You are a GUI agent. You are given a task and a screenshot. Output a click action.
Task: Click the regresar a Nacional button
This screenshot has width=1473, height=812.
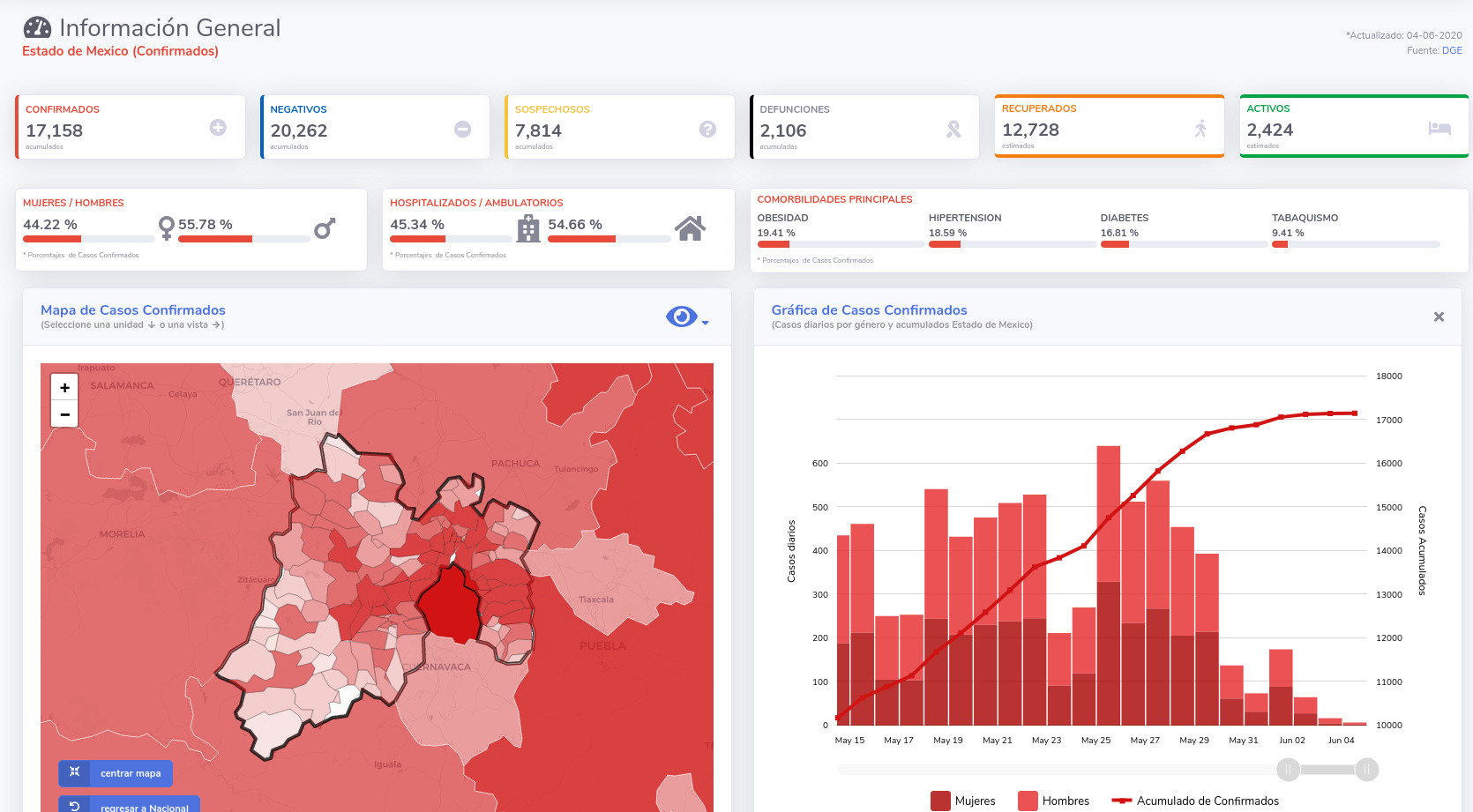click(130, 804)
